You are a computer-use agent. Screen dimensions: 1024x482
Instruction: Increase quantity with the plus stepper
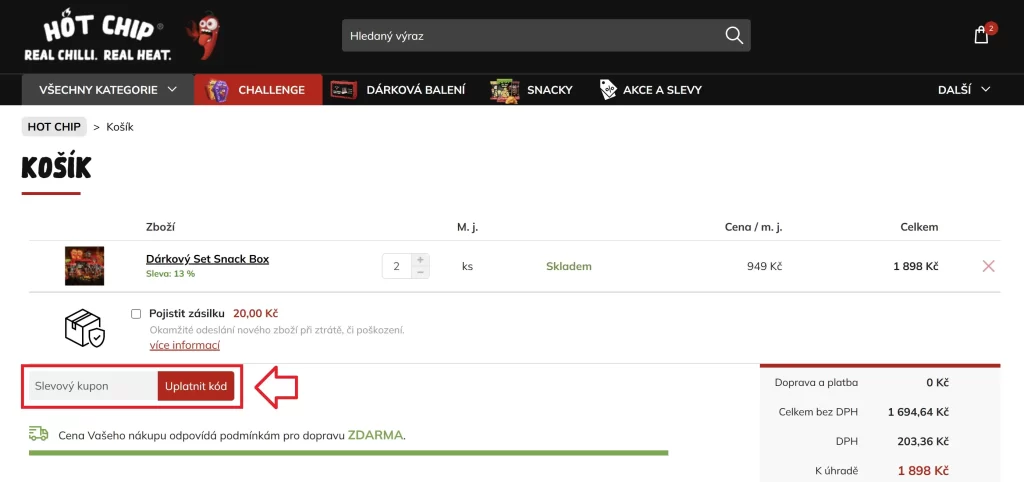point(421,260)
